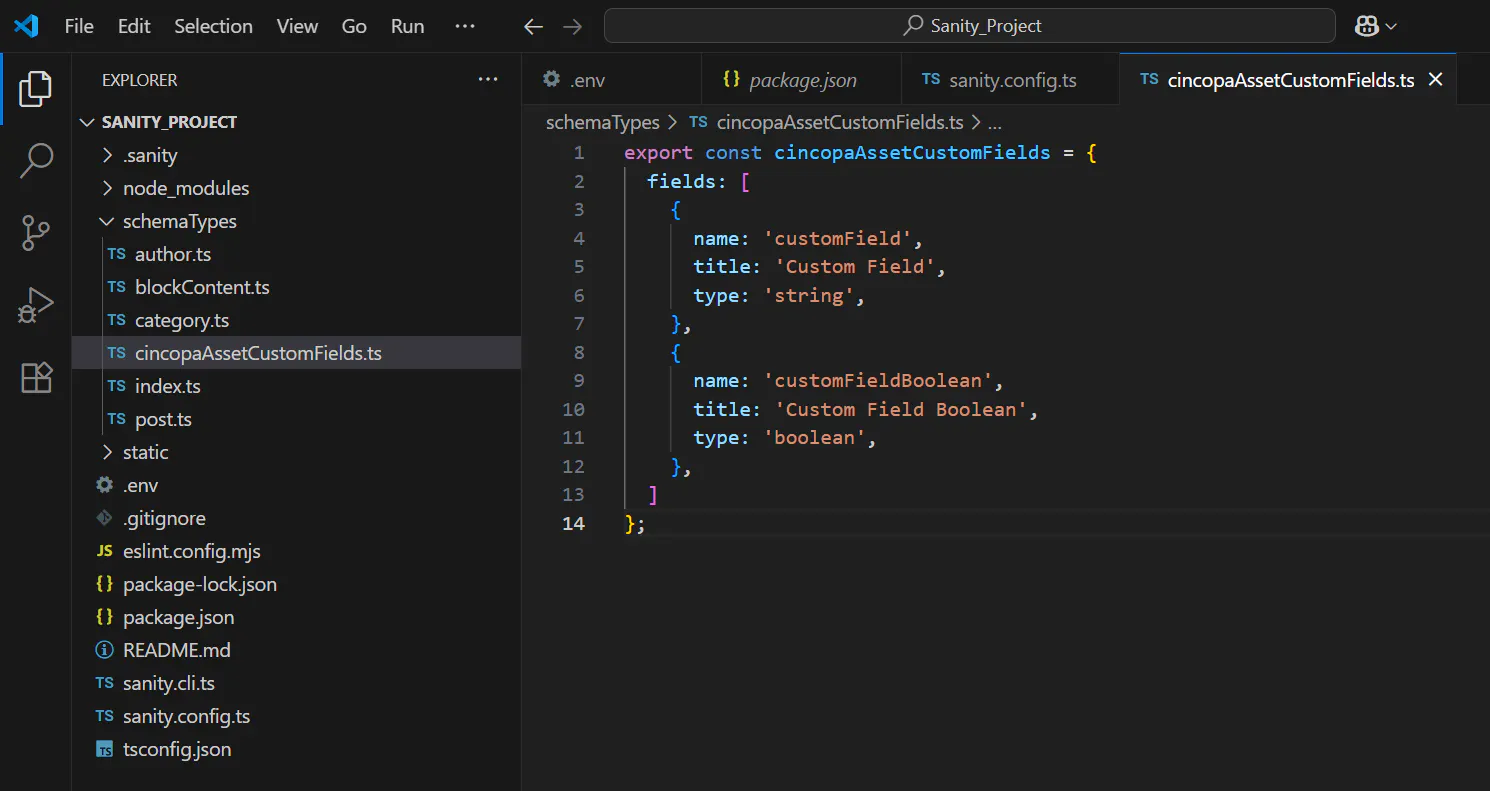
Task: Switch to the .env editor tab
Action: point(612,80)
